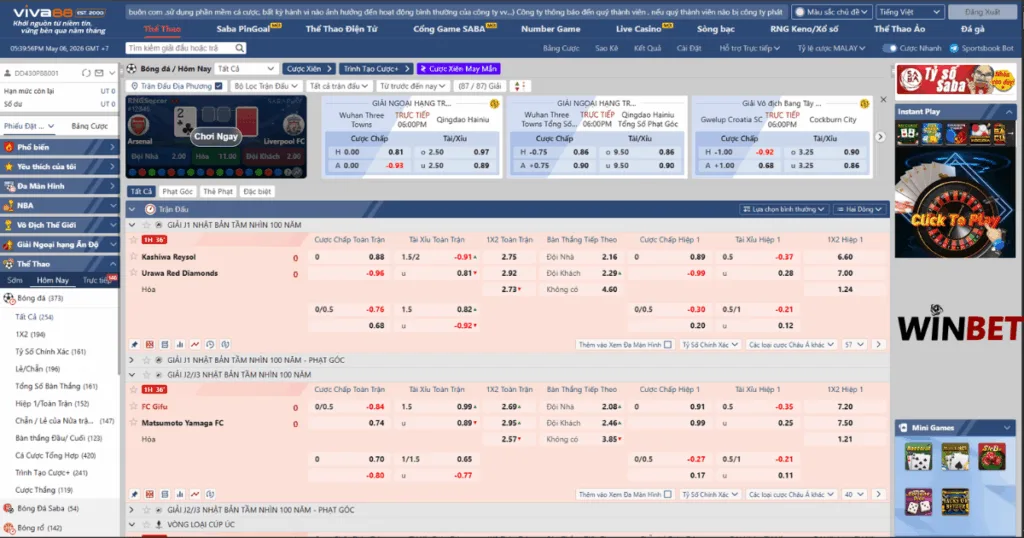Close the featured matches carousel

(883, 100)
